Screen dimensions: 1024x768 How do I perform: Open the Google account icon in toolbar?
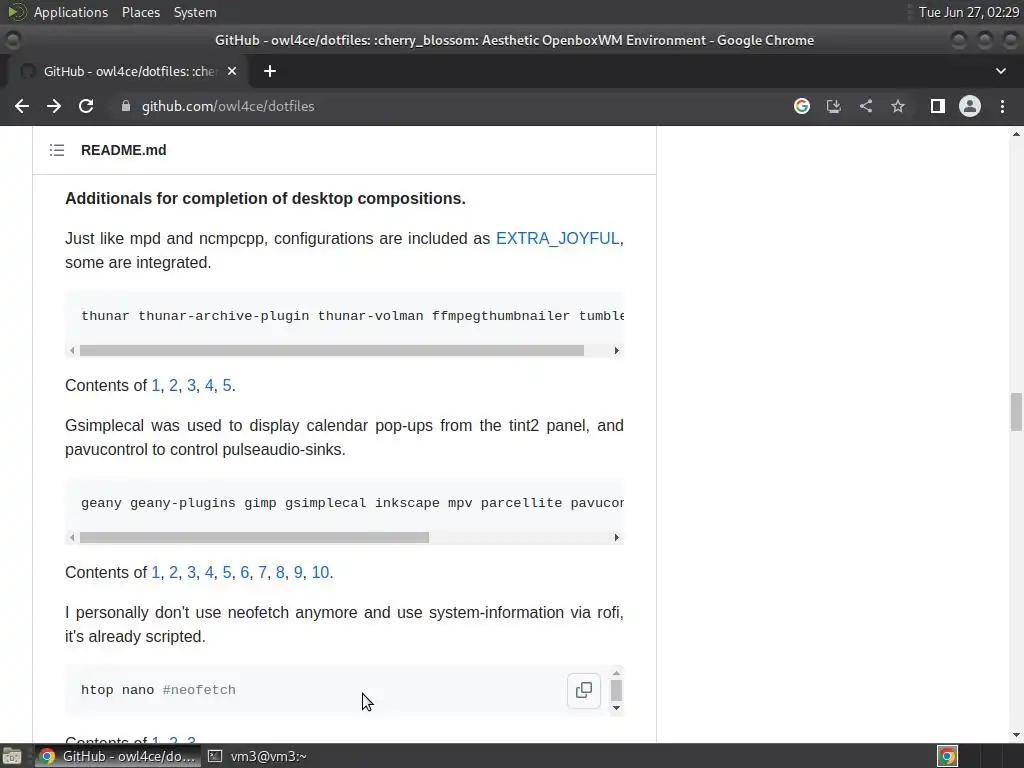coord(802,106)
